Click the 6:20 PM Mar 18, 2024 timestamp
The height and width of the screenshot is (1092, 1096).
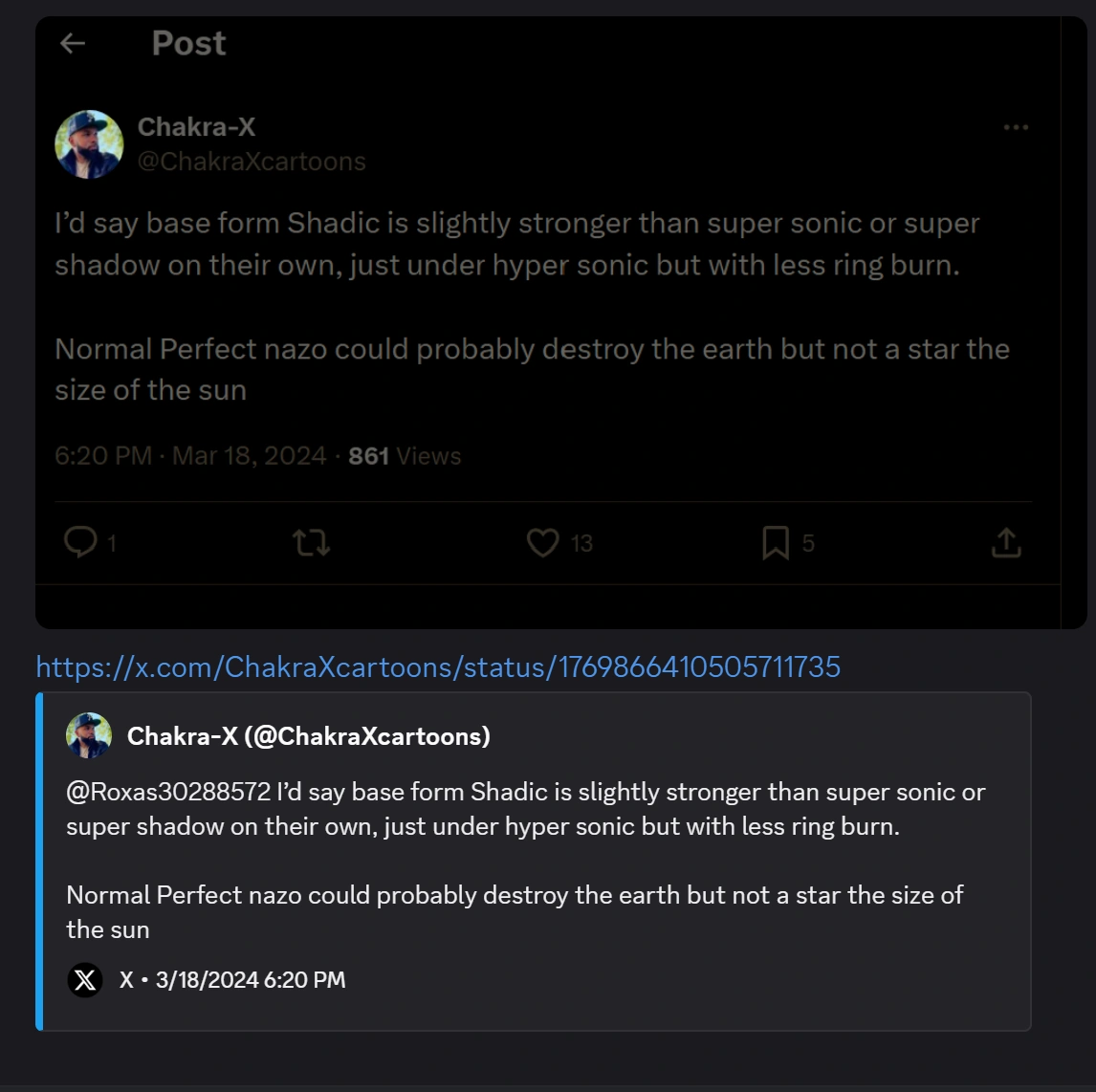pos(190,456)
